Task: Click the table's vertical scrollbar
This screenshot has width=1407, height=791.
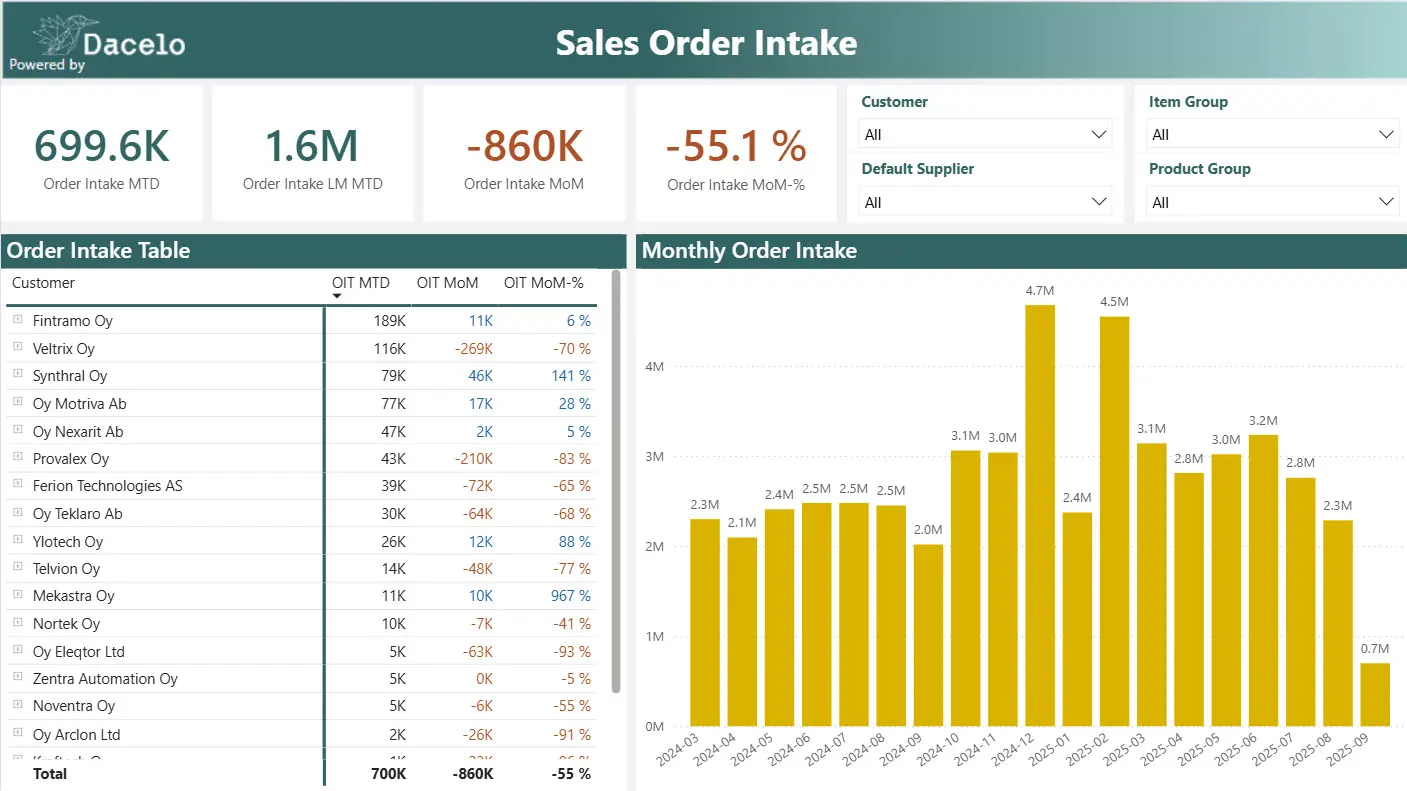Action: 617,480
